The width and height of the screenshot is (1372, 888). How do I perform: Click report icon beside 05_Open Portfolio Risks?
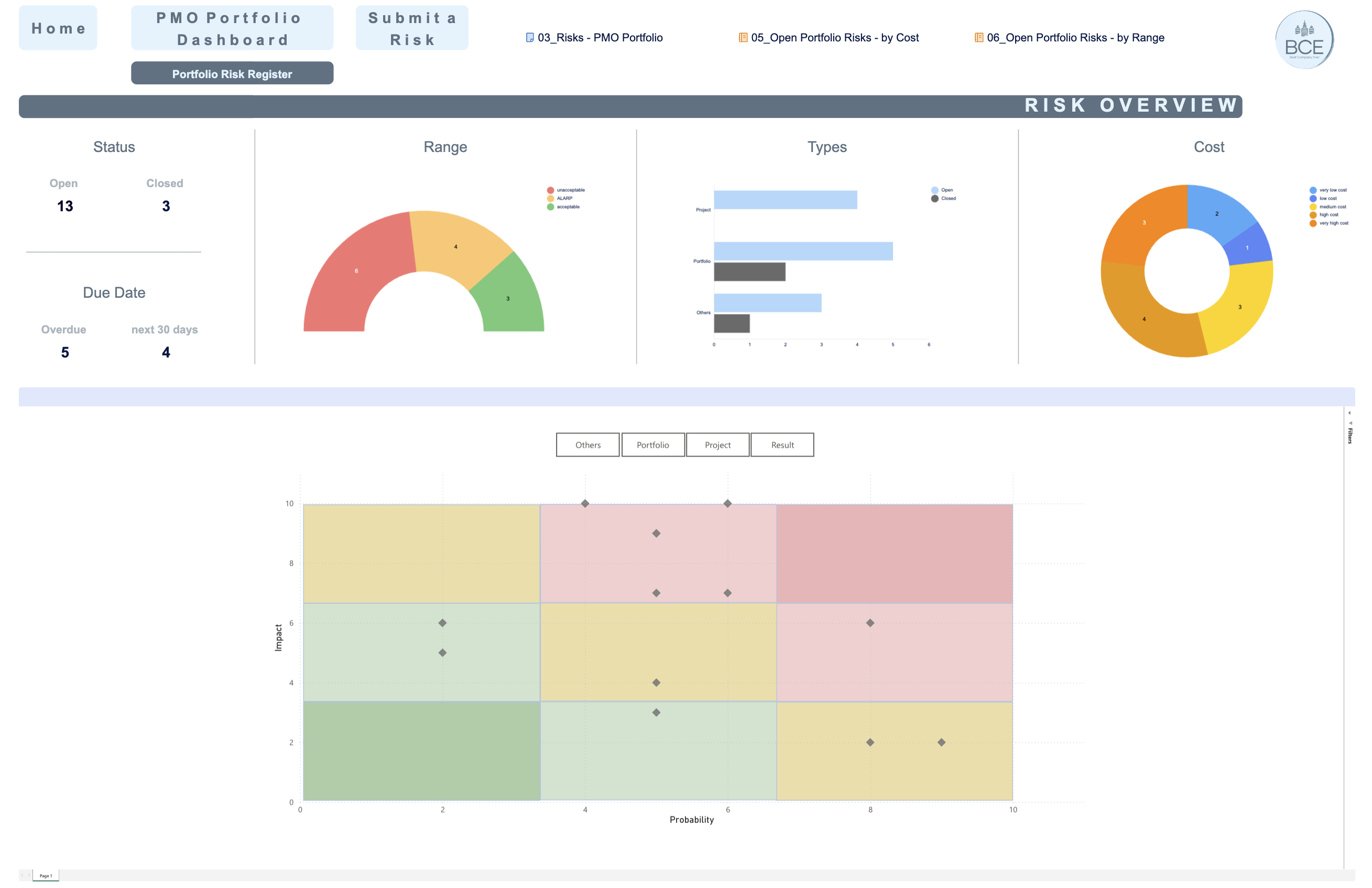pos(743,38)
